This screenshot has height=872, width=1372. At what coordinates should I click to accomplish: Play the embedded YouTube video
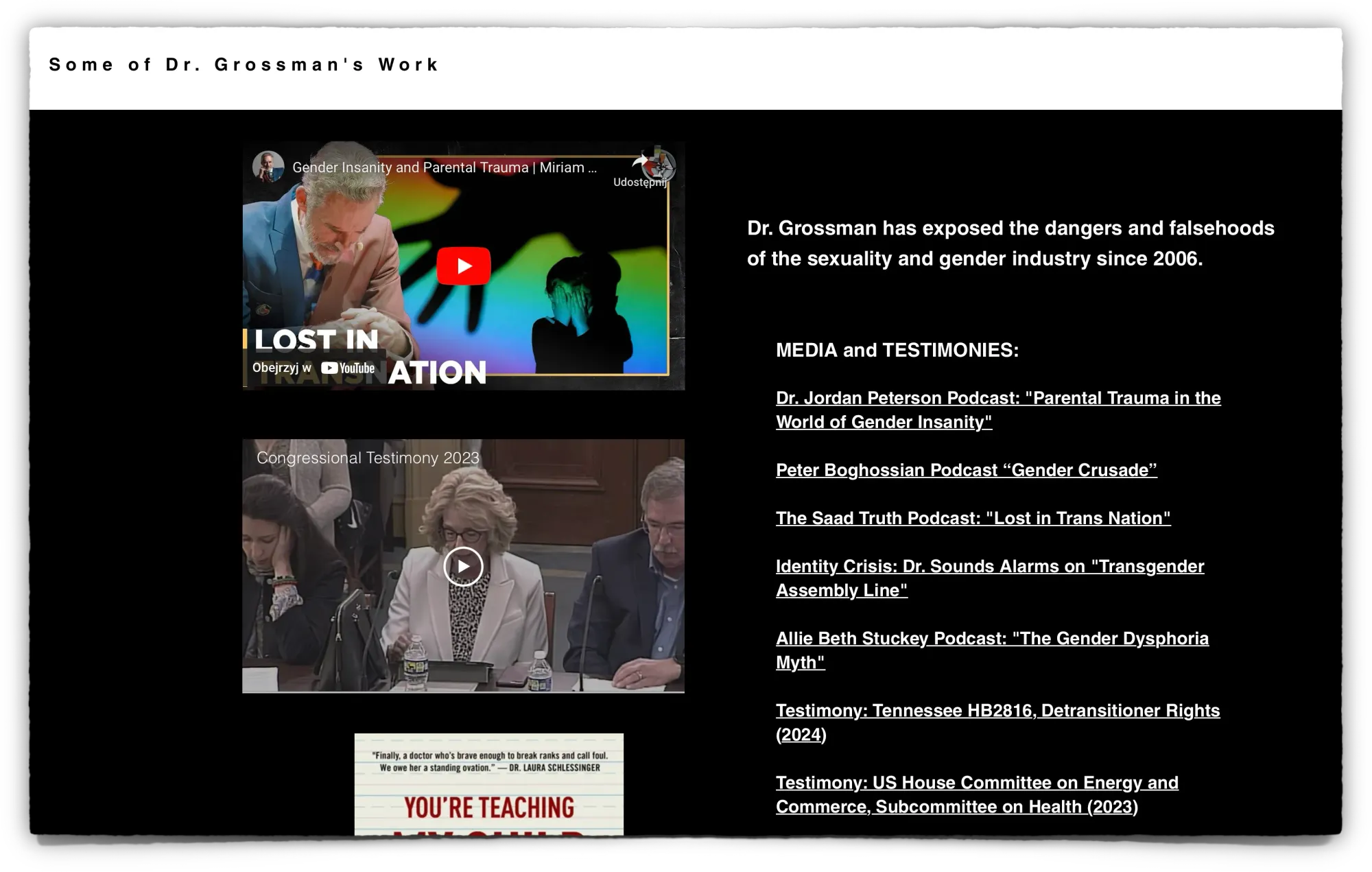pos(464,266)
